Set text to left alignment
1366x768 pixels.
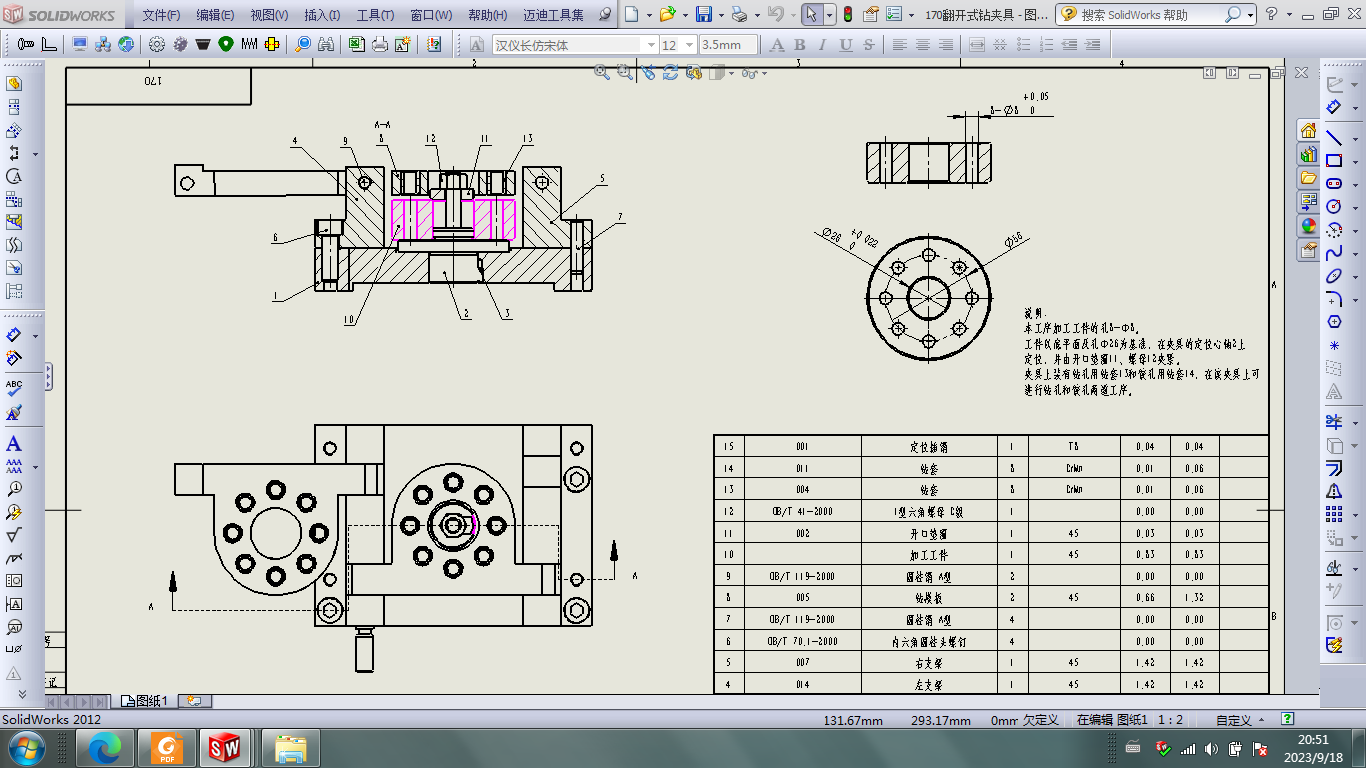(x=899, y=45)
